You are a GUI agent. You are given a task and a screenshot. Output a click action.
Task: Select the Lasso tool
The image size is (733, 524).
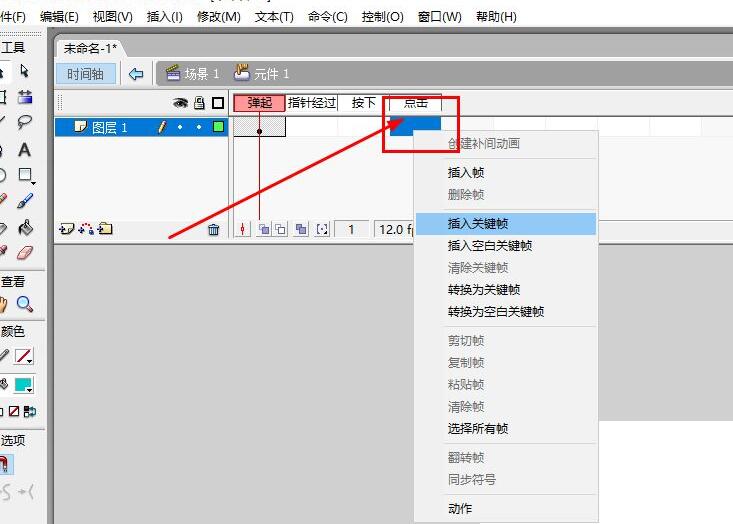tap(24, 122)
